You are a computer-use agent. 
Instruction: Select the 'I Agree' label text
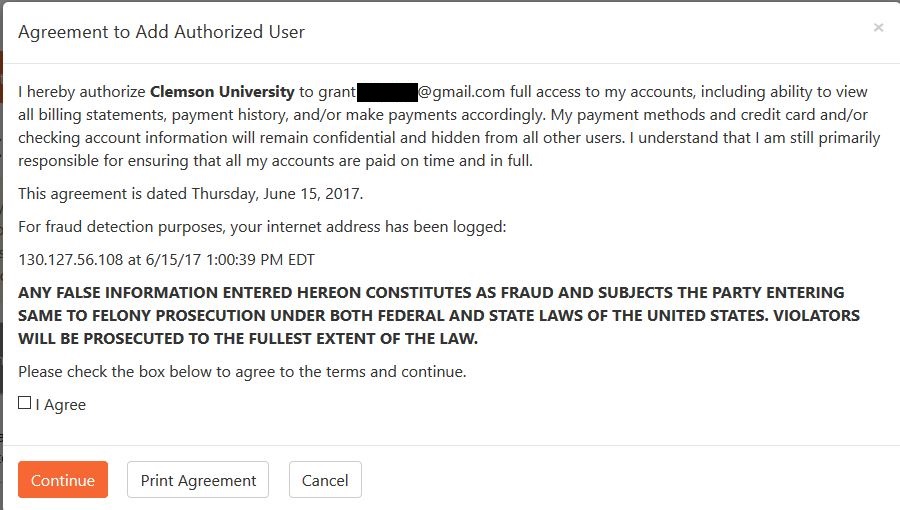[61, 405]
